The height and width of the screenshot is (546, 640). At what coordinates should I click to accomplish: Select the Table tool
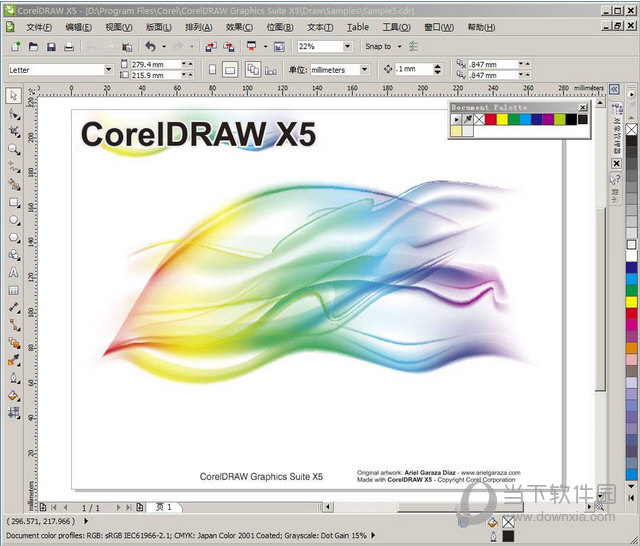[x=14, y=290]
